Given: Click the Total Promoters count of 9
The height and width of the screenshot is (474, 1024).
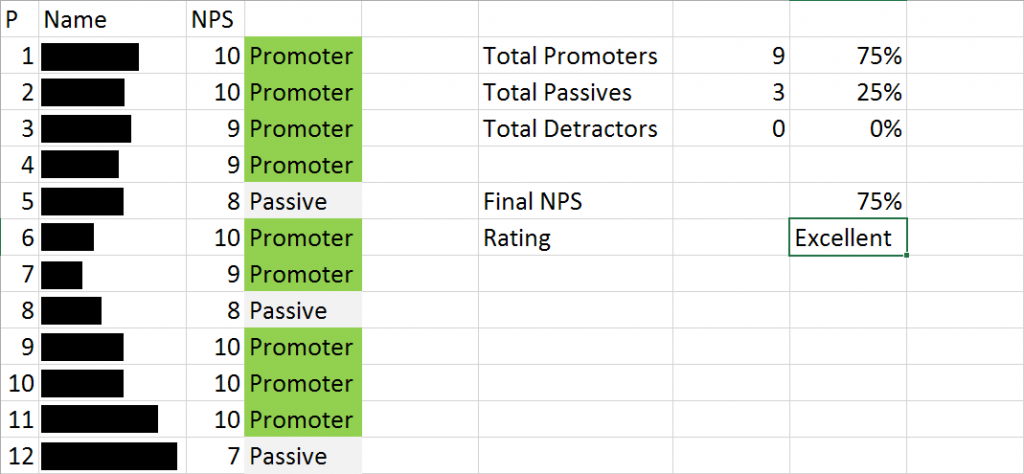Looking at the screenshot, I should pos(731,56).
